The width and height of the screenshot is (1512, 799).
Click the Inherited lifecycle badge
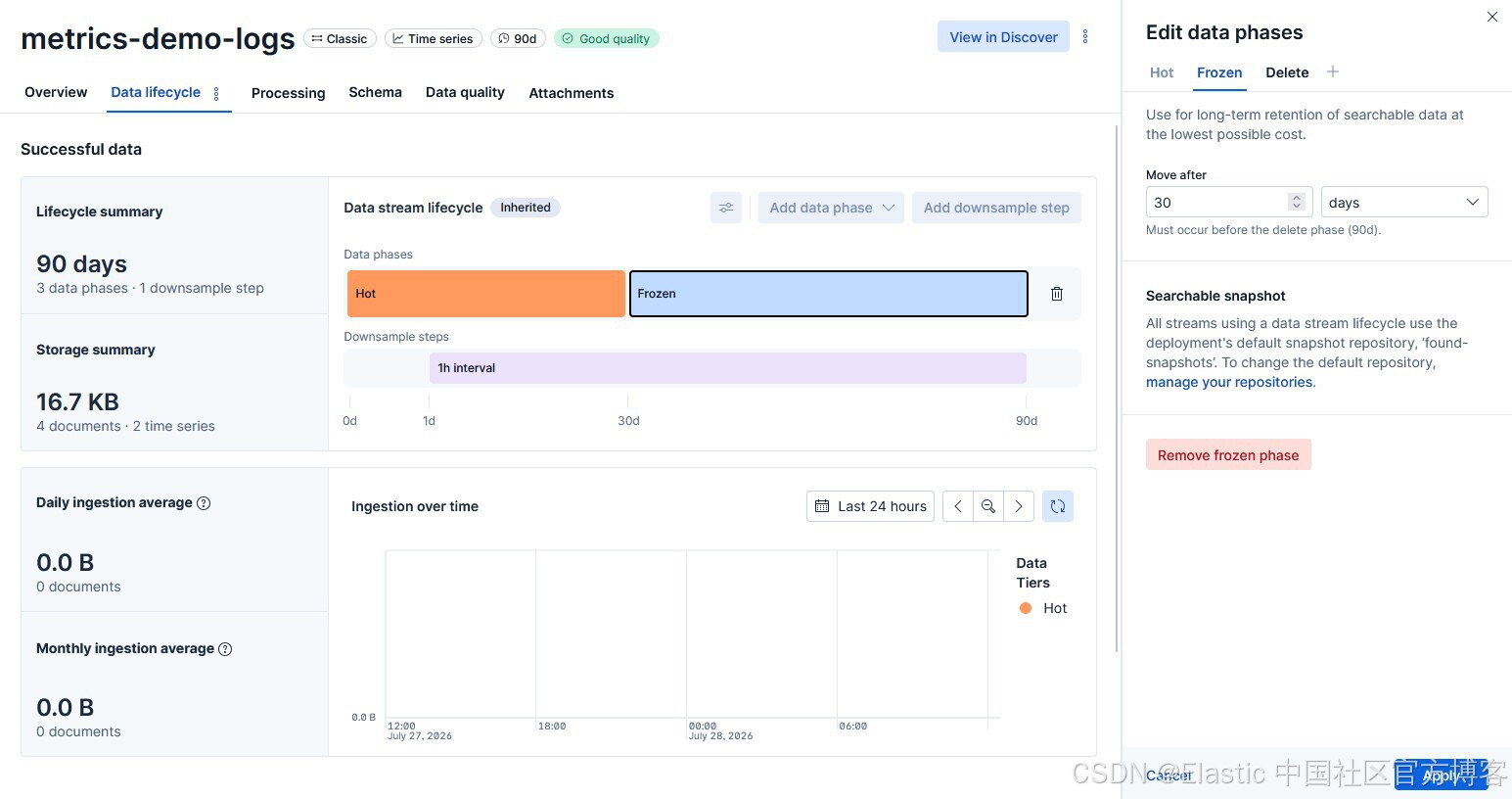(526, 208)
